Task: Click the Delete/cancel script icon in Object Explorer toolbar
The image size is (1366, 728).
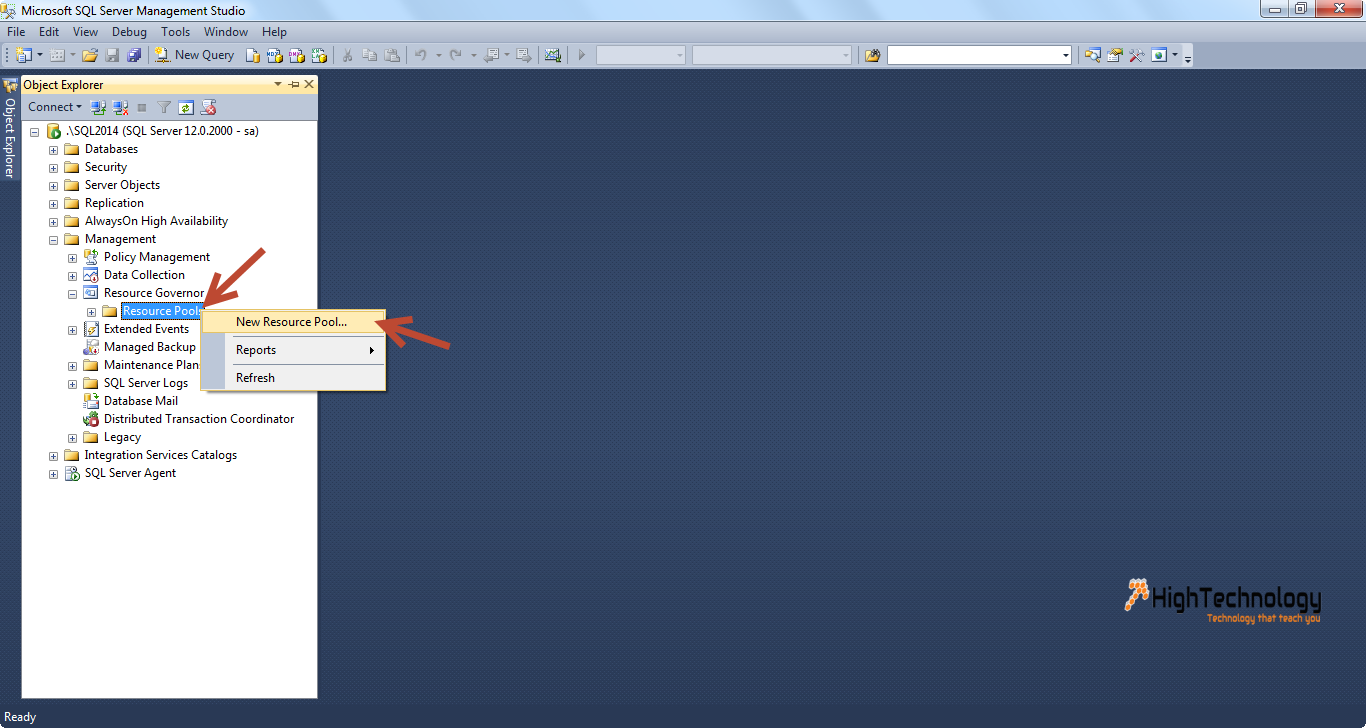Action: coord(208,107)
